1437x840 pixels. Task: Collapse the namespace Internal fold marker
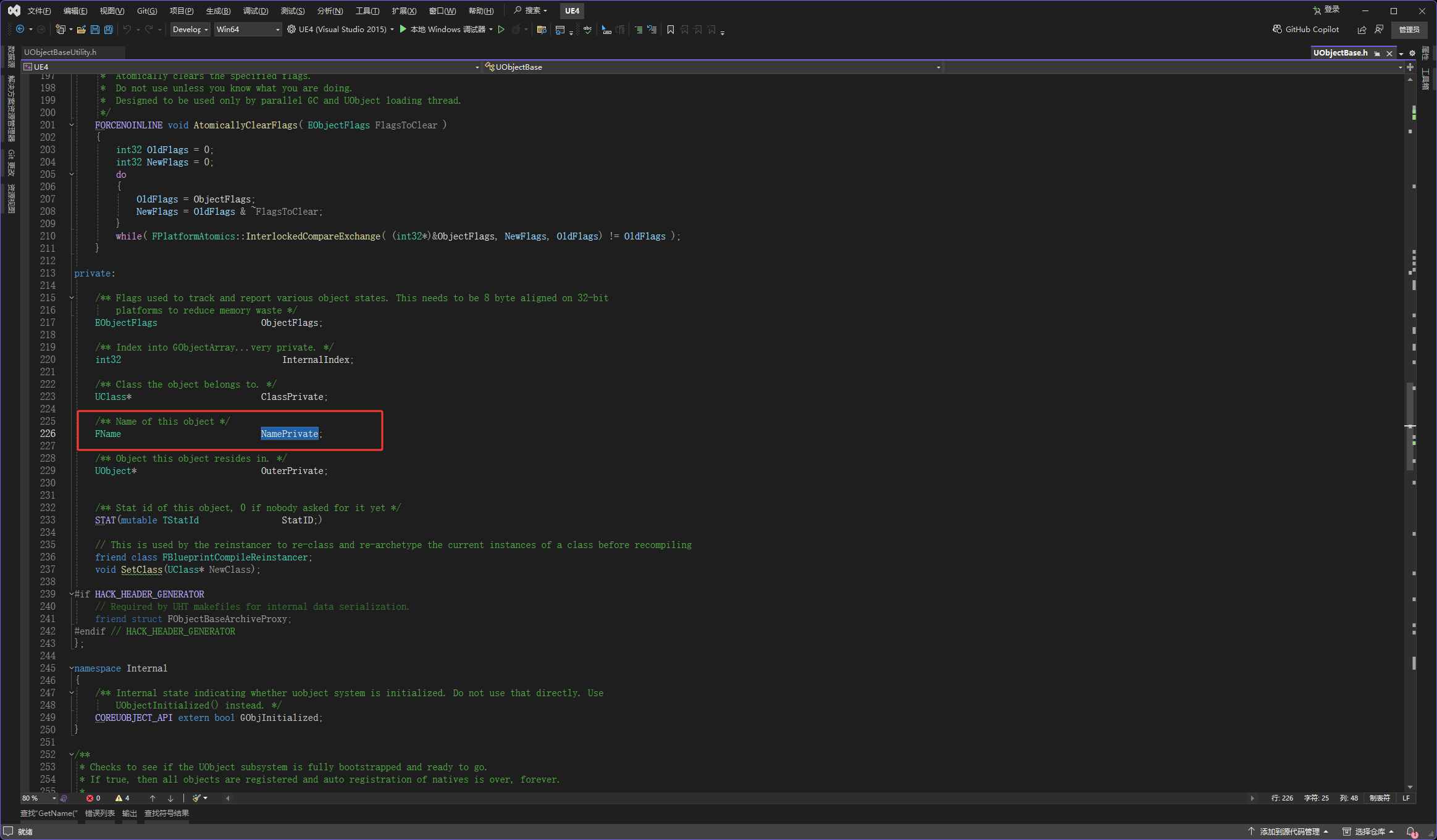[72, 668]
